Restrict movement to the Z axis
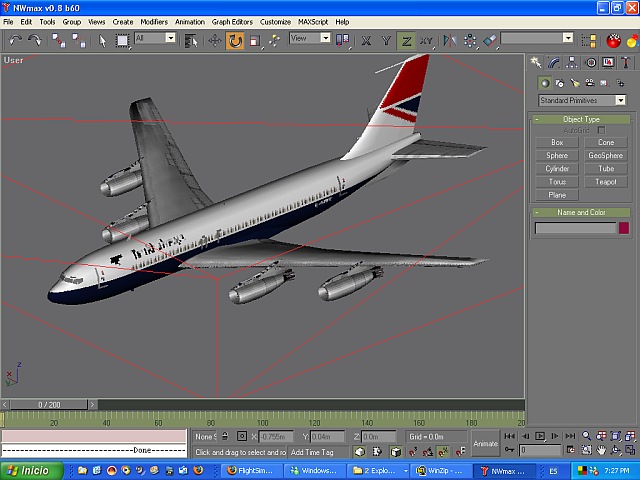Screen dimensions: 640x480 pos(406,40)
